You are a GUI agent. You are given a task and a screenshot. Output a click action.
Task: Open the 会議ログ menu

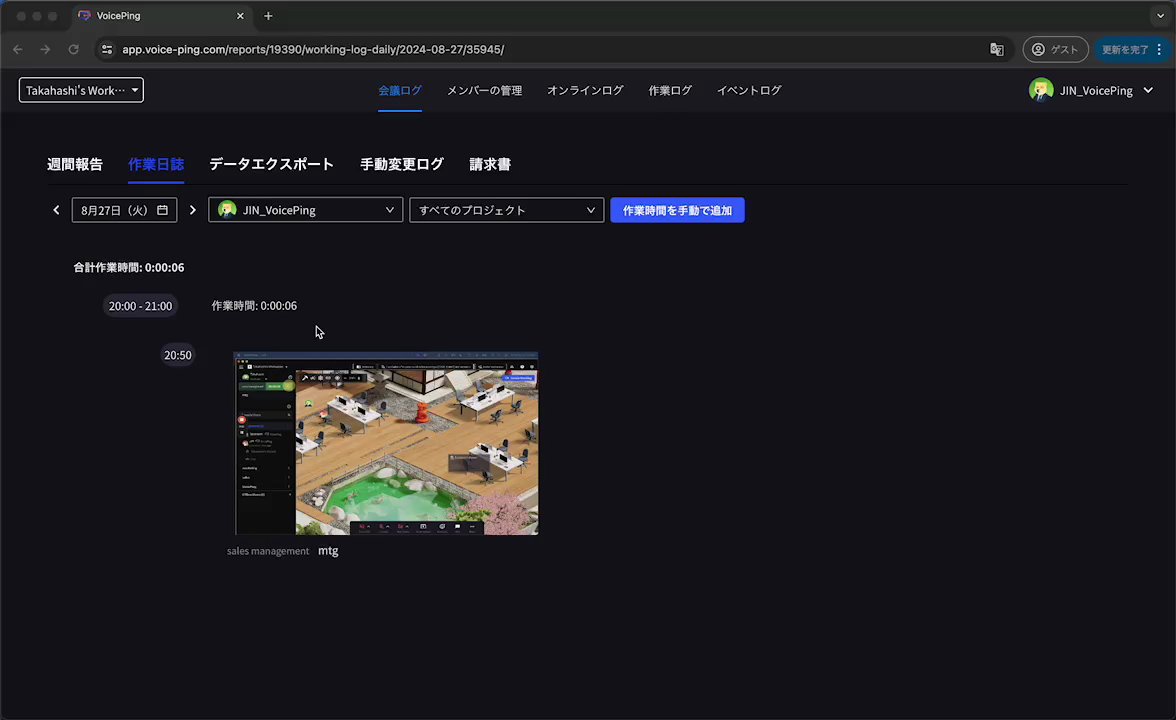[x=400, y=90]
